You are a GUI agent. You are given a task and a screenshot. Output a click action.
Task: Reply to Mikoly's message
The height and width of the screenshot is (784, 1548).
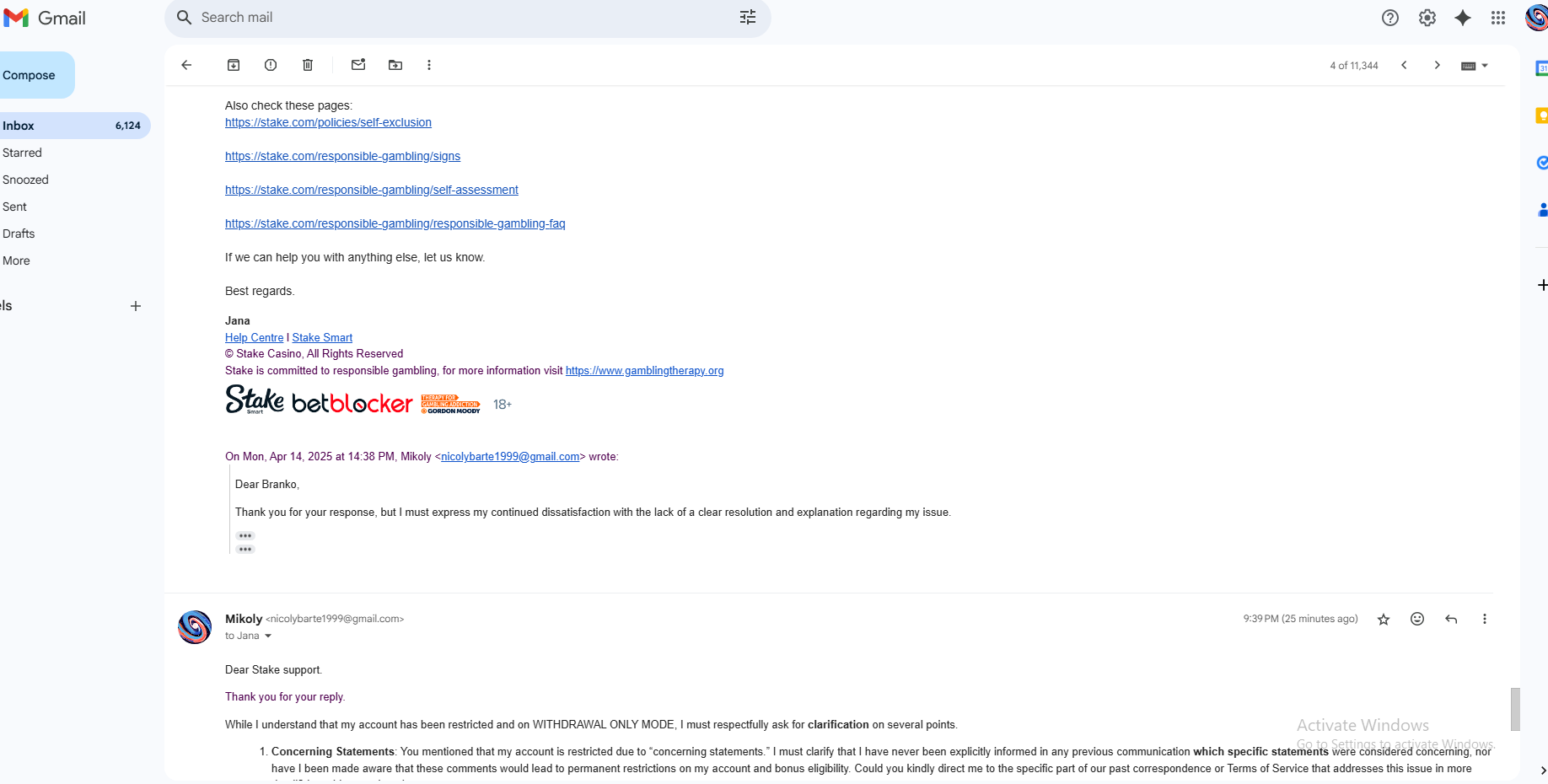tap(1451, 619)
